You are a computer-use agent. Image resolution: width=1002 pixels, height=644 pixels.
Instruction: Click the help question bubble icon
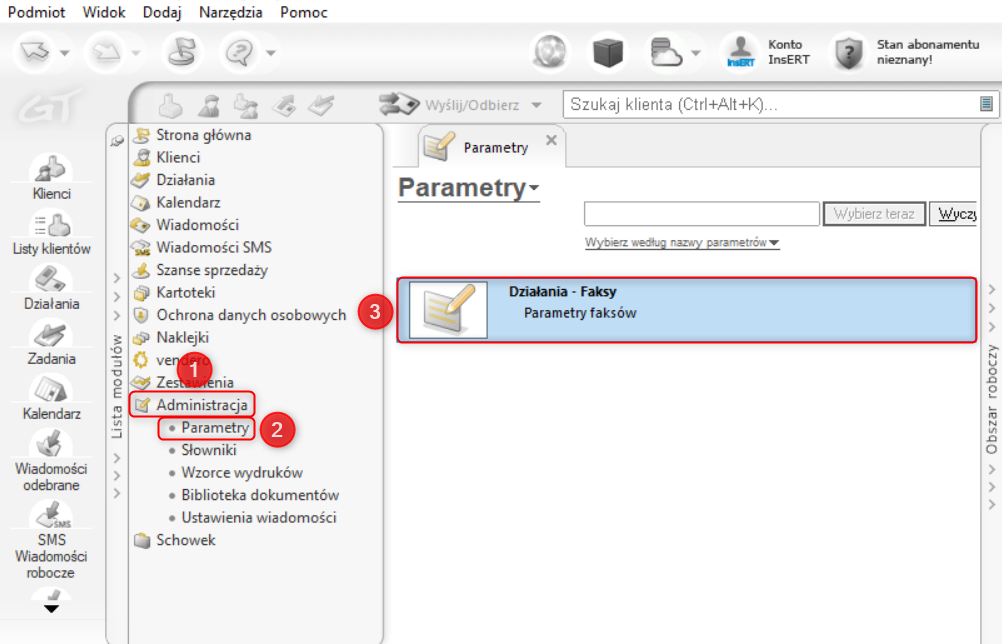click(x=240, y=52)
